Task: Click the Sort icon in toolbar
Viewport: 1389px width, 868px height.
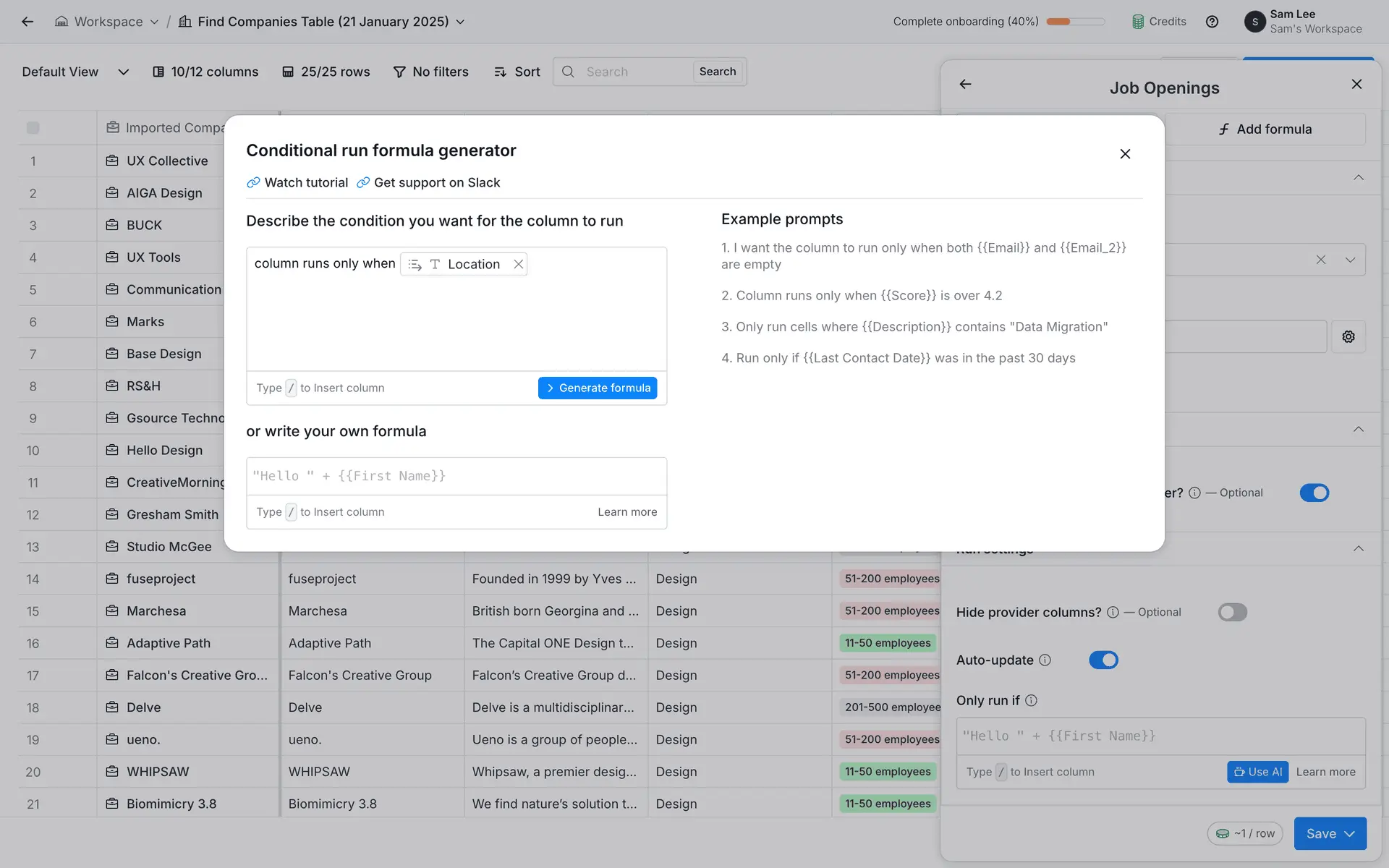Action: (500, 72)
